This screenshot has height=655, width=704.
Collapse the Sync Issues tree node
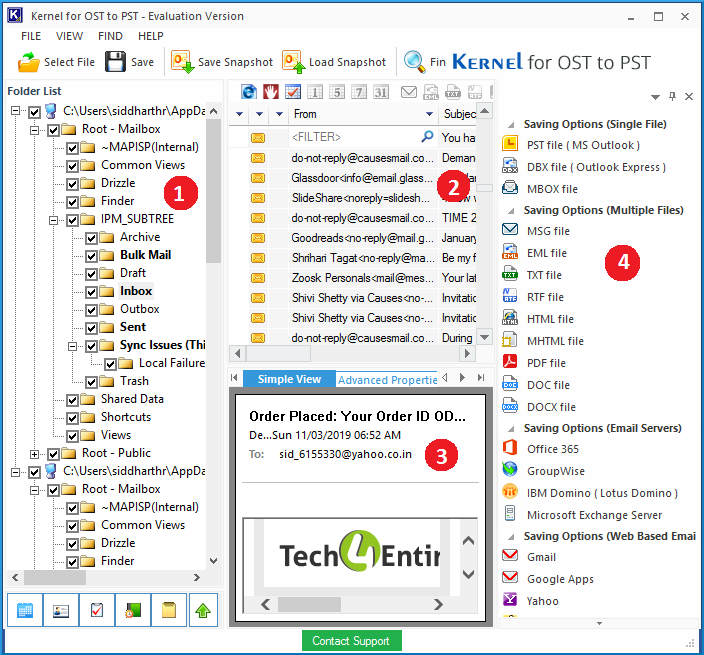72,346
